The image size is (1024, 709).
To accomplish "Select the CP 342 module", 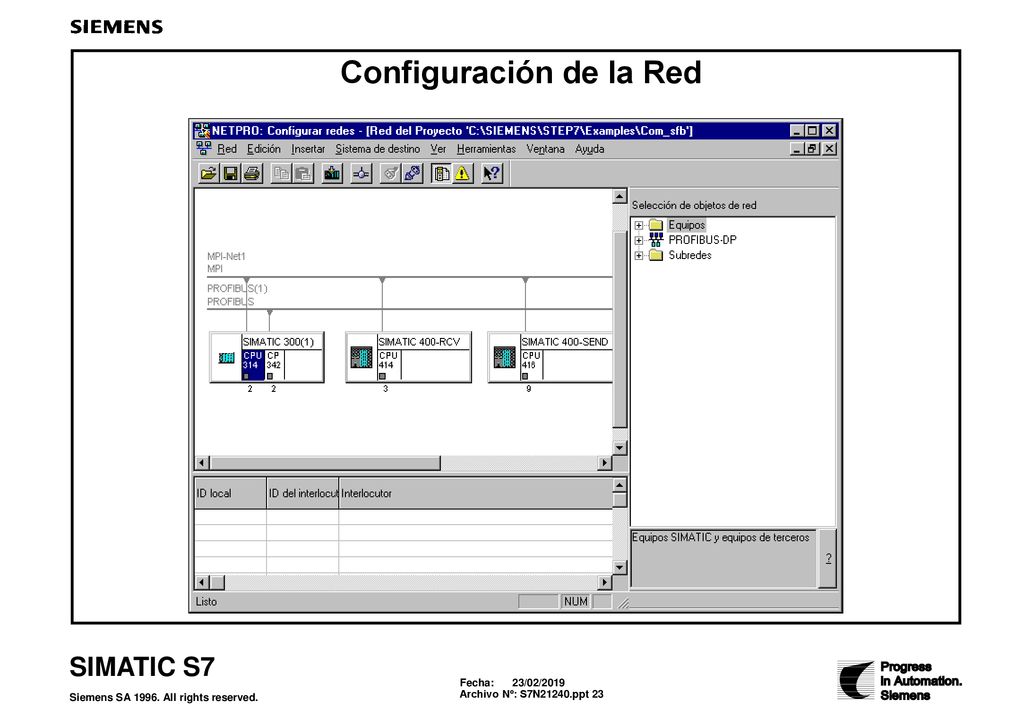I will 274,366.
